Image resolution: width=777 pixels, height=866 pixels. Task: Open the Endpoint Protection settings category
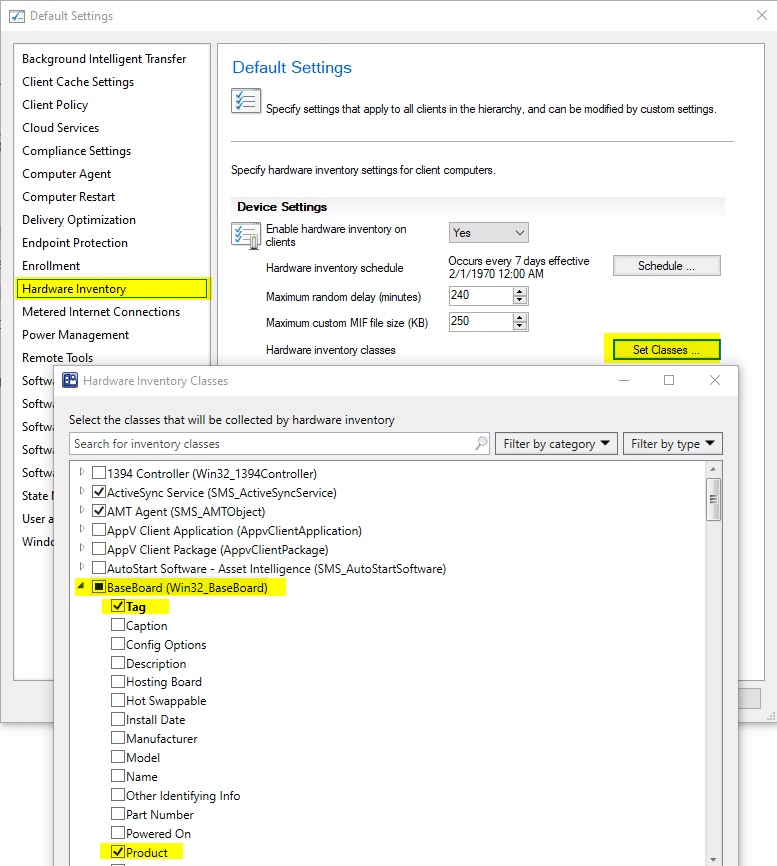tap(75, 243)
